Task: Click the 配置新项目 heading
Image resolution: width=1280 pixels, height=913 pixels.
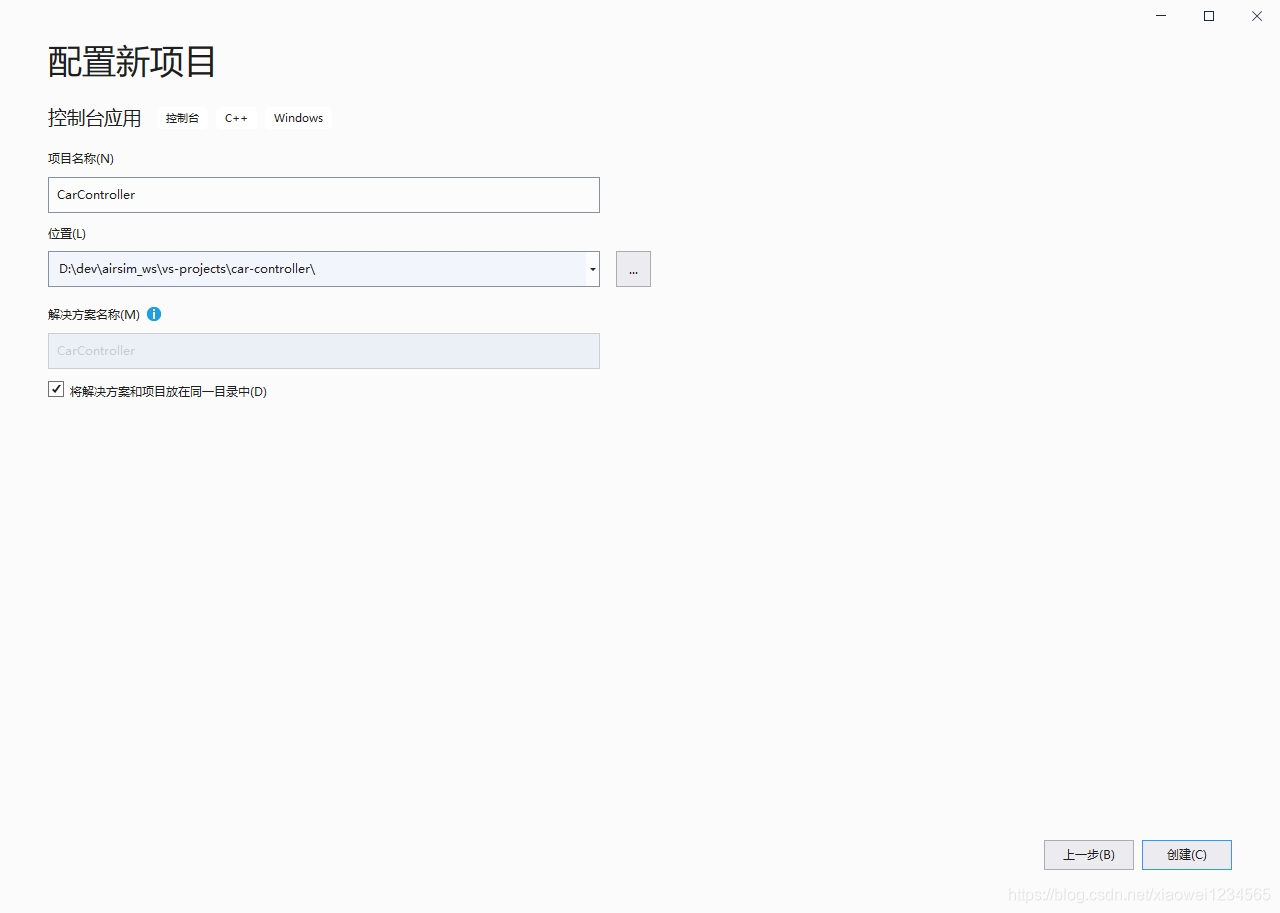Action: click(x=132, y=62)
